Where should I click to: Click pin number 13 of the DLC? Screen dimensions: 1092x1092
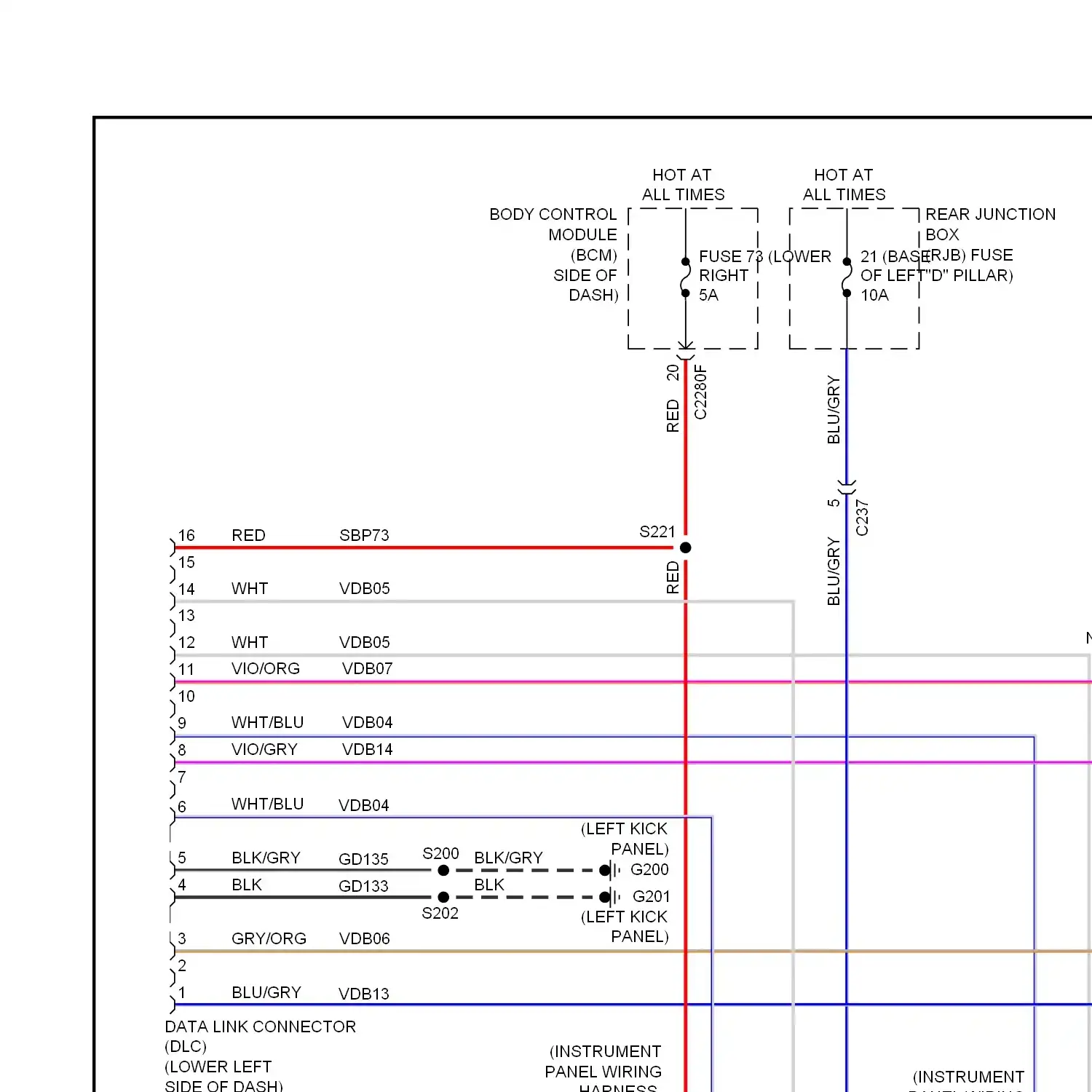click(186, 615)
